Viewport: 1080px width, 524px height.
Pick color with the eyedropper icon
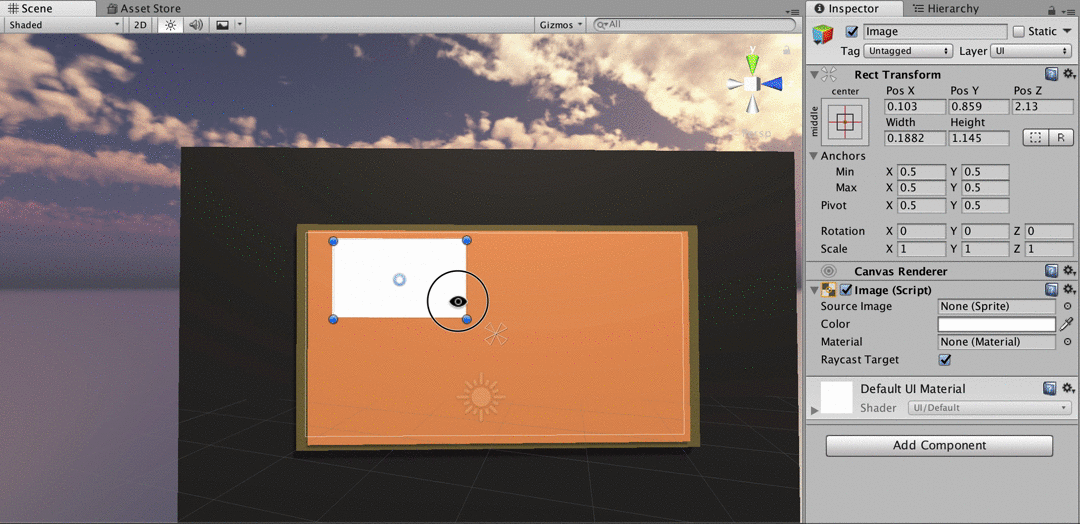coord(1067,324)
